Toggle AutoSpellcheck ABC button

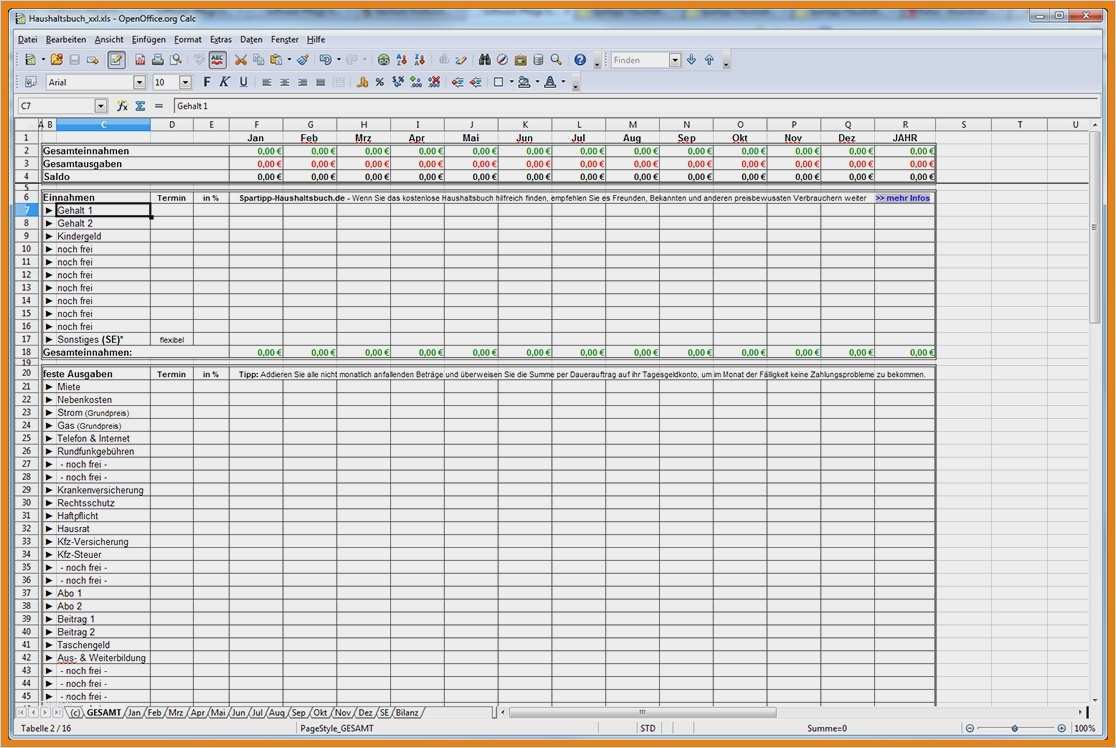point(217,60)
